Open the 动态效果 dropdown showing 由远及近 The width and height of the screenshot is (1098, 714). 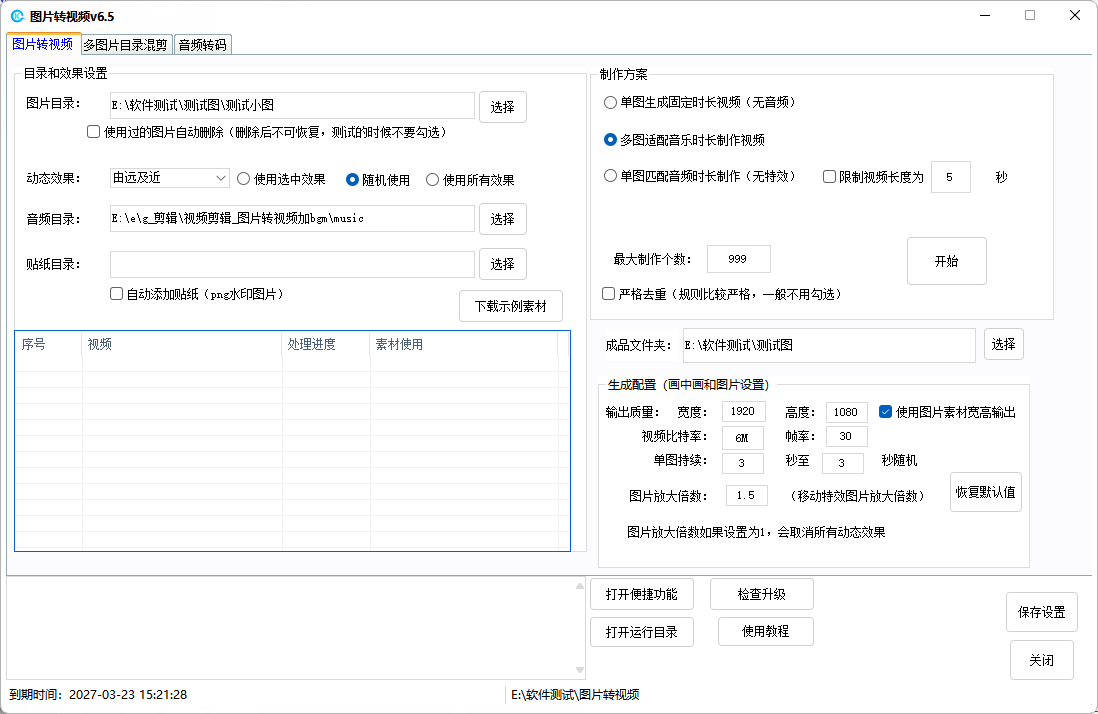point(170,178)
